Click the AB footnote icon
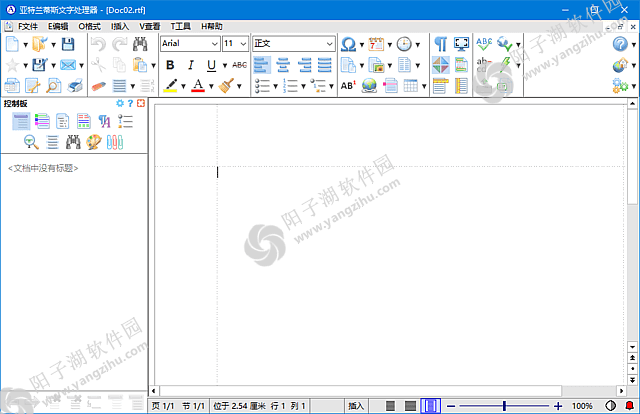Image resolution: width=640 pixels, height=414 pixels. (x=348, y=86)
